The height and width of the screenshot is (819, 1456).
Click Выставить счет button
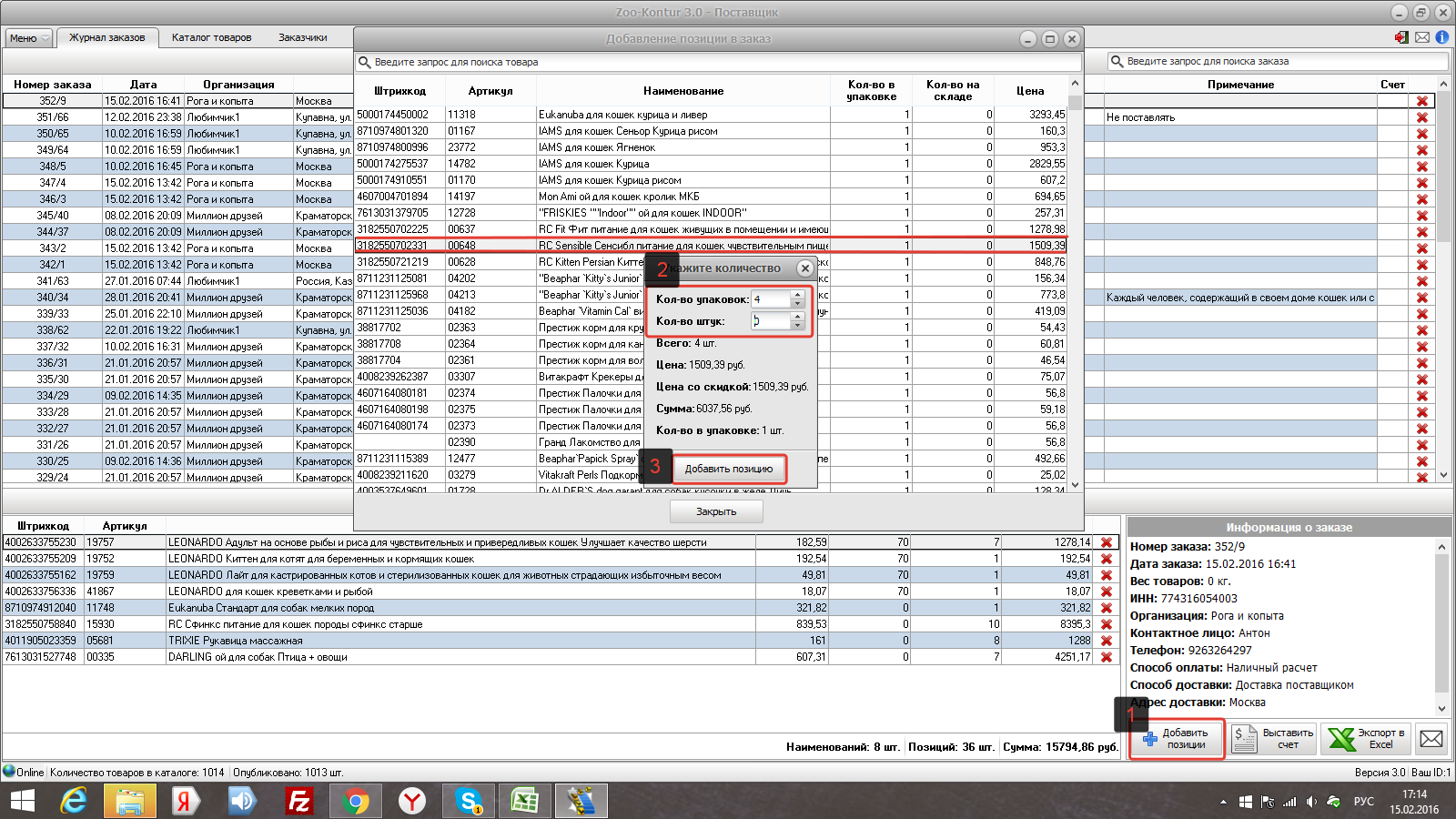1273,739
